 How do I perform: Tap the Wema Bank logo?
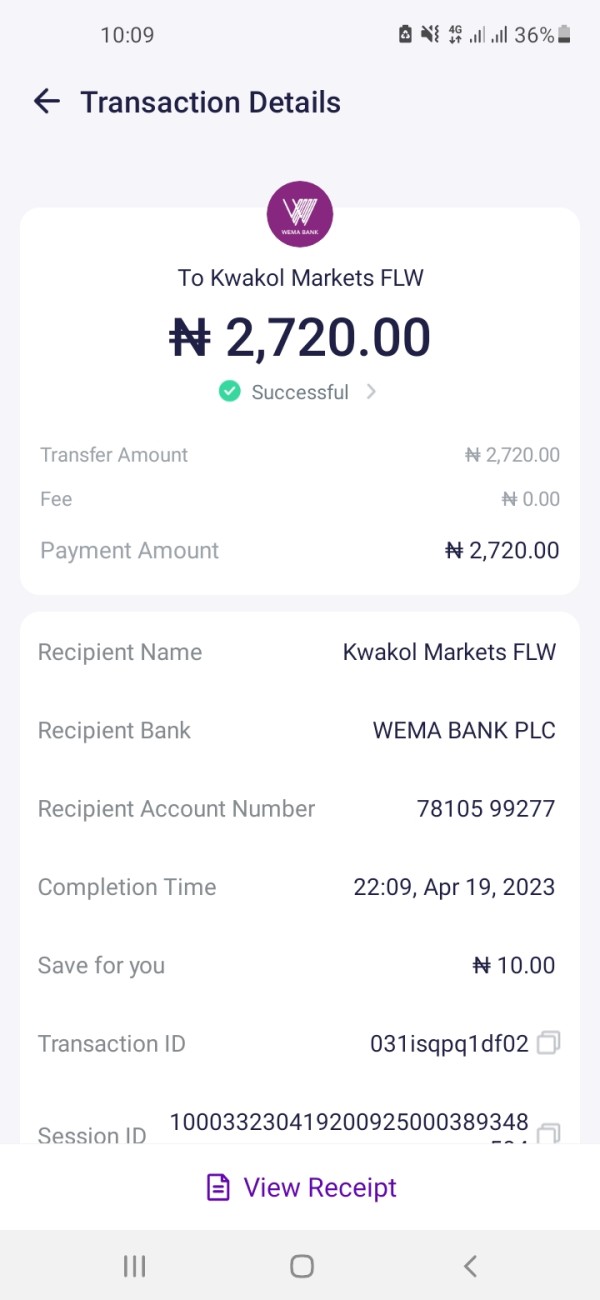[x=300, y=213]
